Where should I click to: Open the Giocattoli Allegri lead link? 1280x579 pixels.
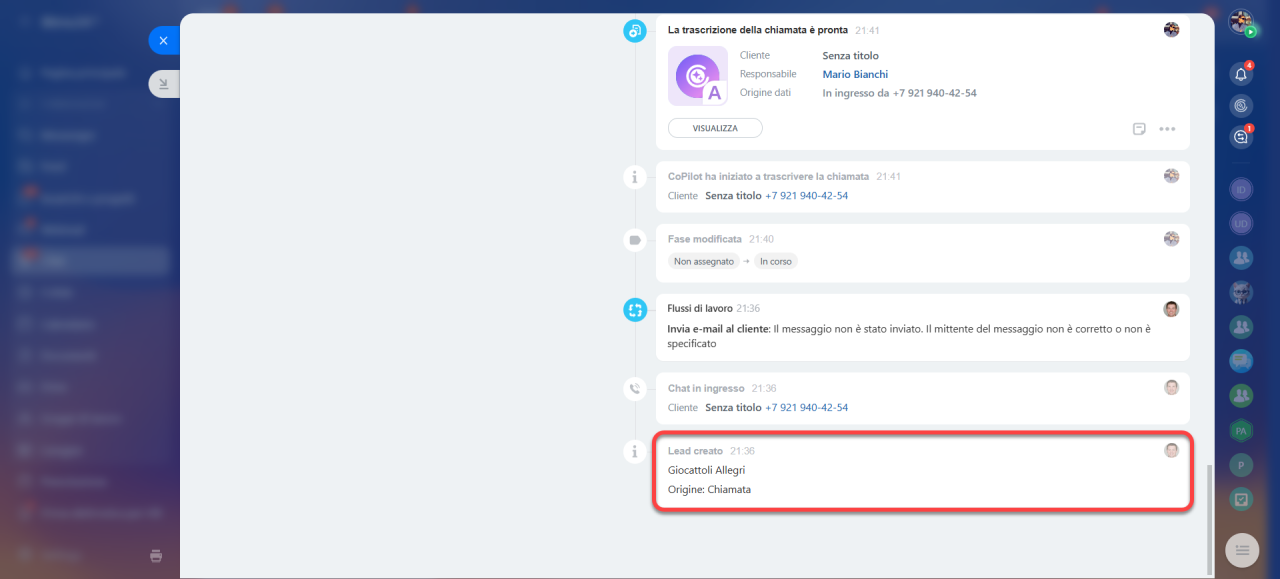click(706, 470)
